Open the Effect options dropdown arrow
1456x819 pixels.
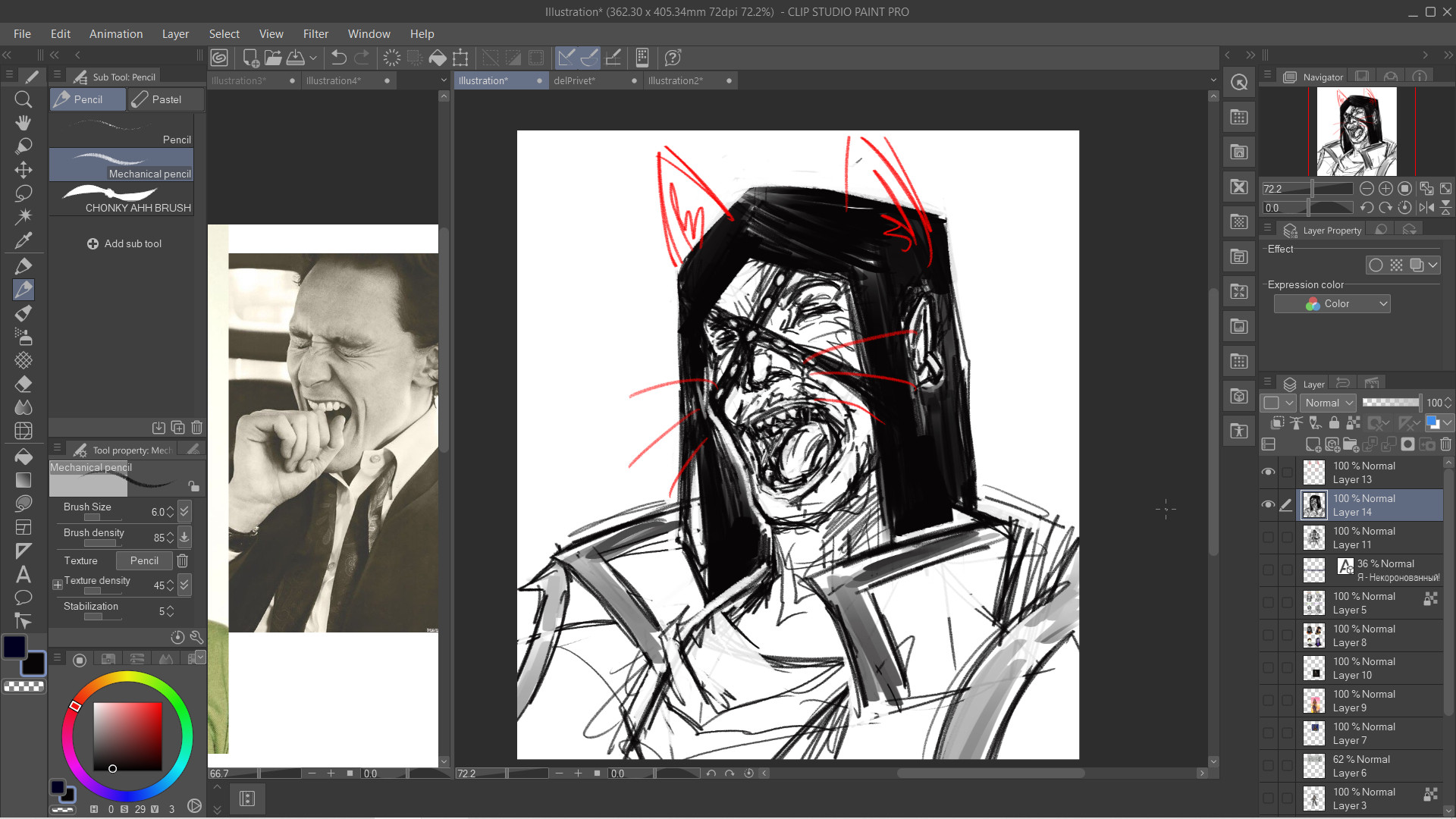tap(1432, 265)
